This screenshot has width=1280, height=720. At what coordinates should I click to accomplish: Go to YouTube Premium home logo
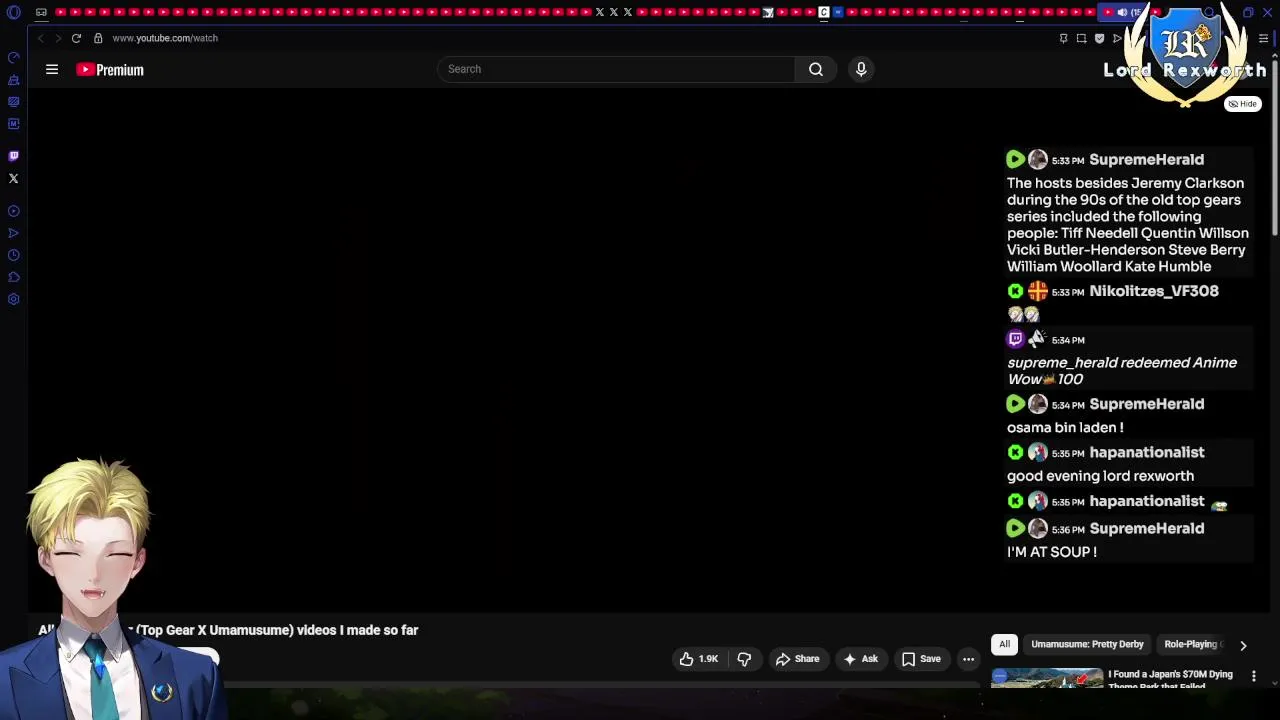110,70
